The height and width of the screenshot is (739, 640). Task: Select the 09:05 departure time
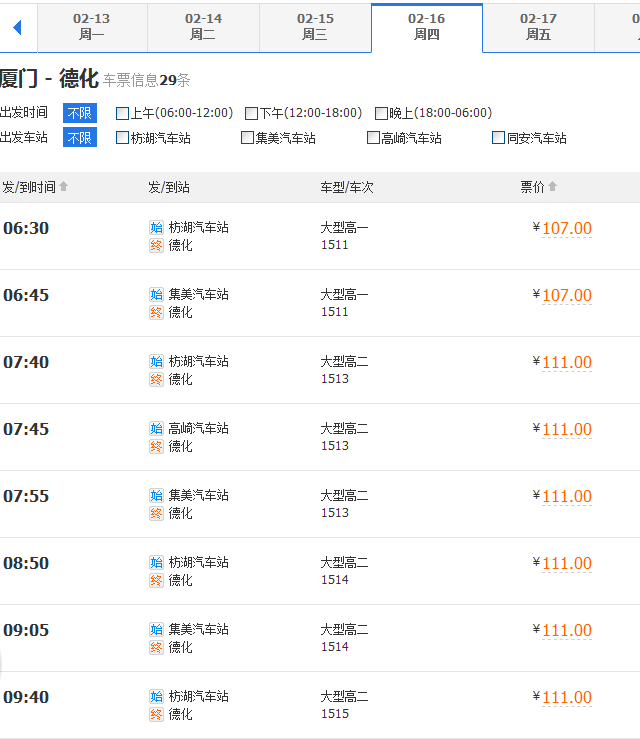[x=26, y=630]
